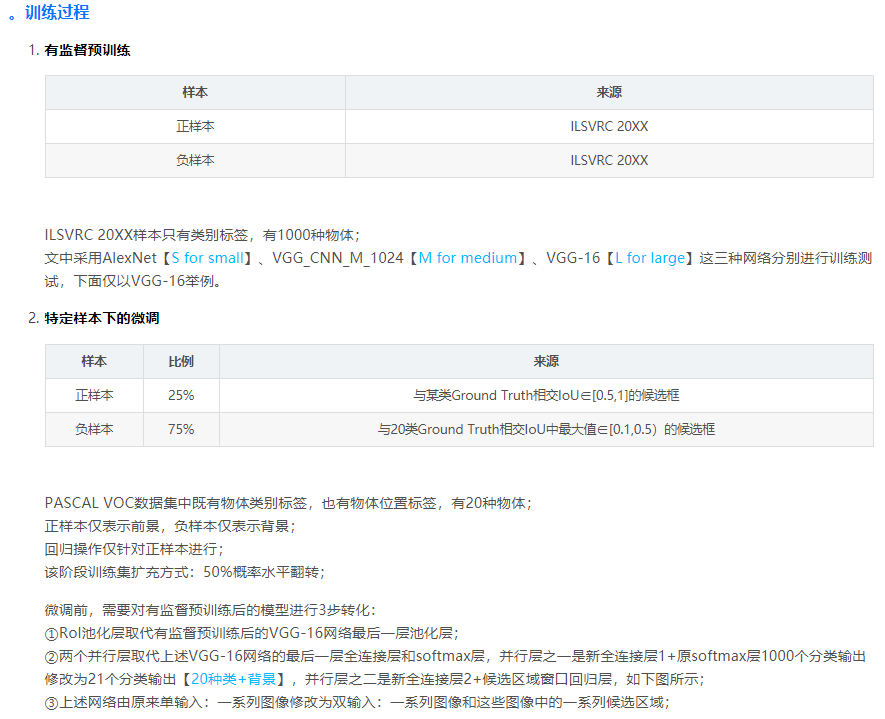This screenshot has width=885, height=719.
Task: Click the line 试，下面仅以VGG-16举例
Action: tap(133, 281)
